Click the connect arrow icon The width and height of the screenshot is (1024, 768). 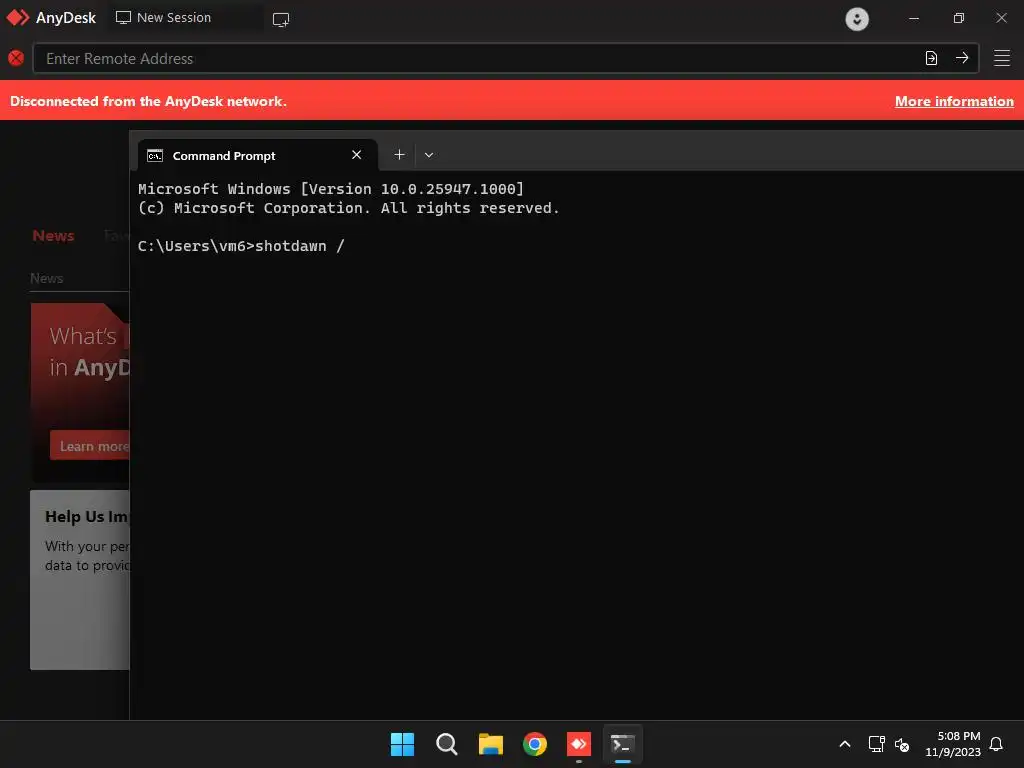[962, 58]
